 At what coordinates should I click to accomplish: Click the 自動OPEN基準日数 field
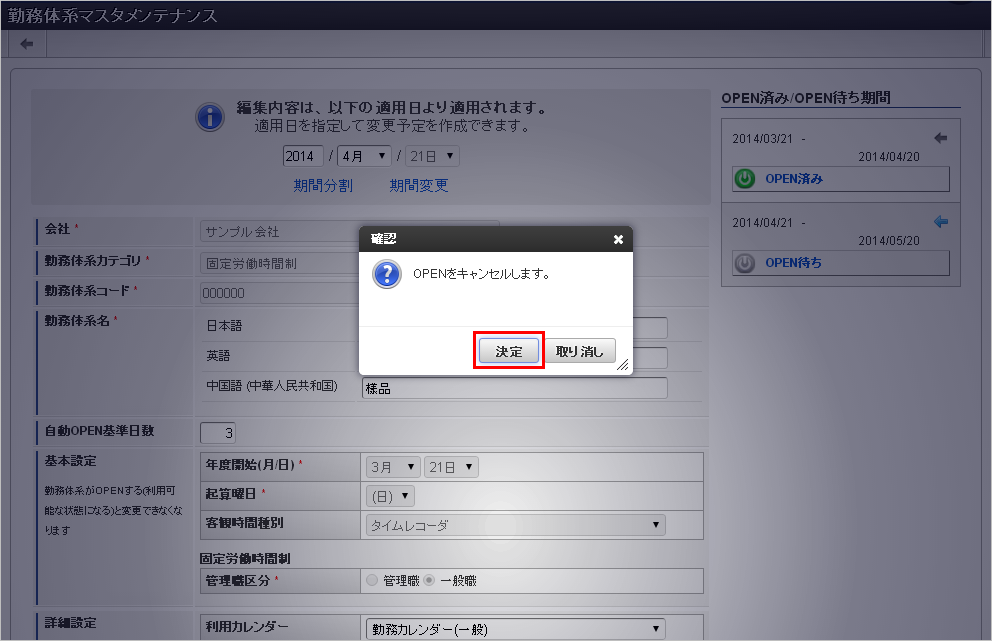218,433
